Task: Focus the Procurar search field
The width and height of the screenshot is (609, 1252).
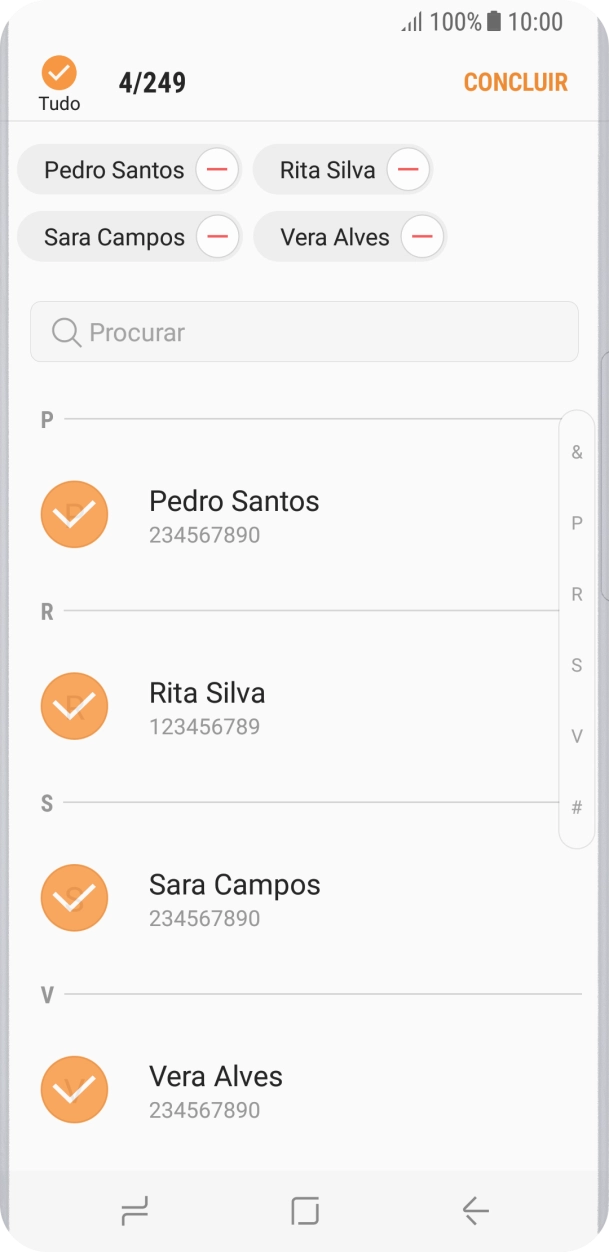Action: (x=320, y=332)
